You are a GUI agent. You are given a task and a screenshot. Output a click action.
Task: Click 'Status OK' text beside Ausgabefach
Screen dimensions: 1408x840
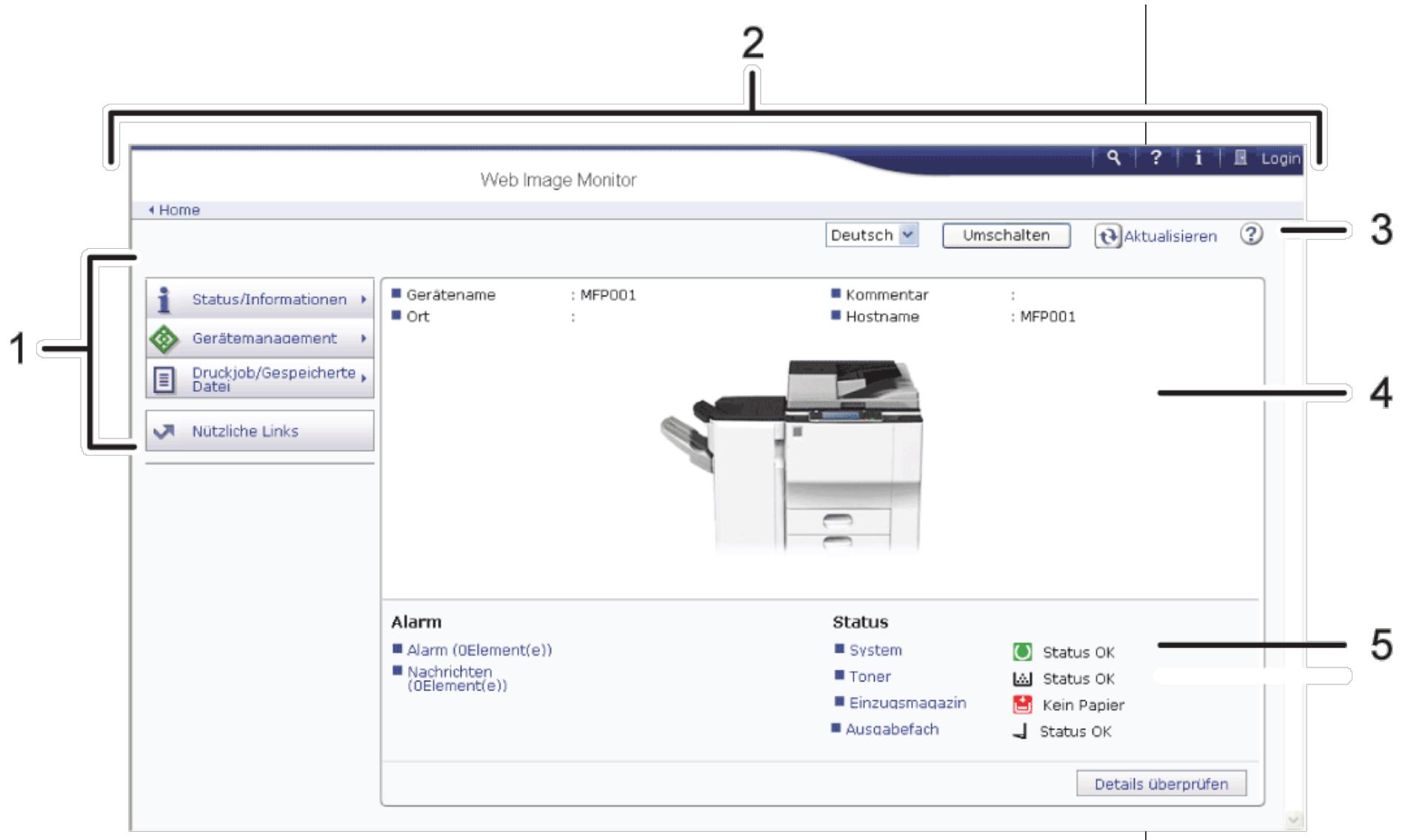pyautogui.click(x=1075, y=732)
